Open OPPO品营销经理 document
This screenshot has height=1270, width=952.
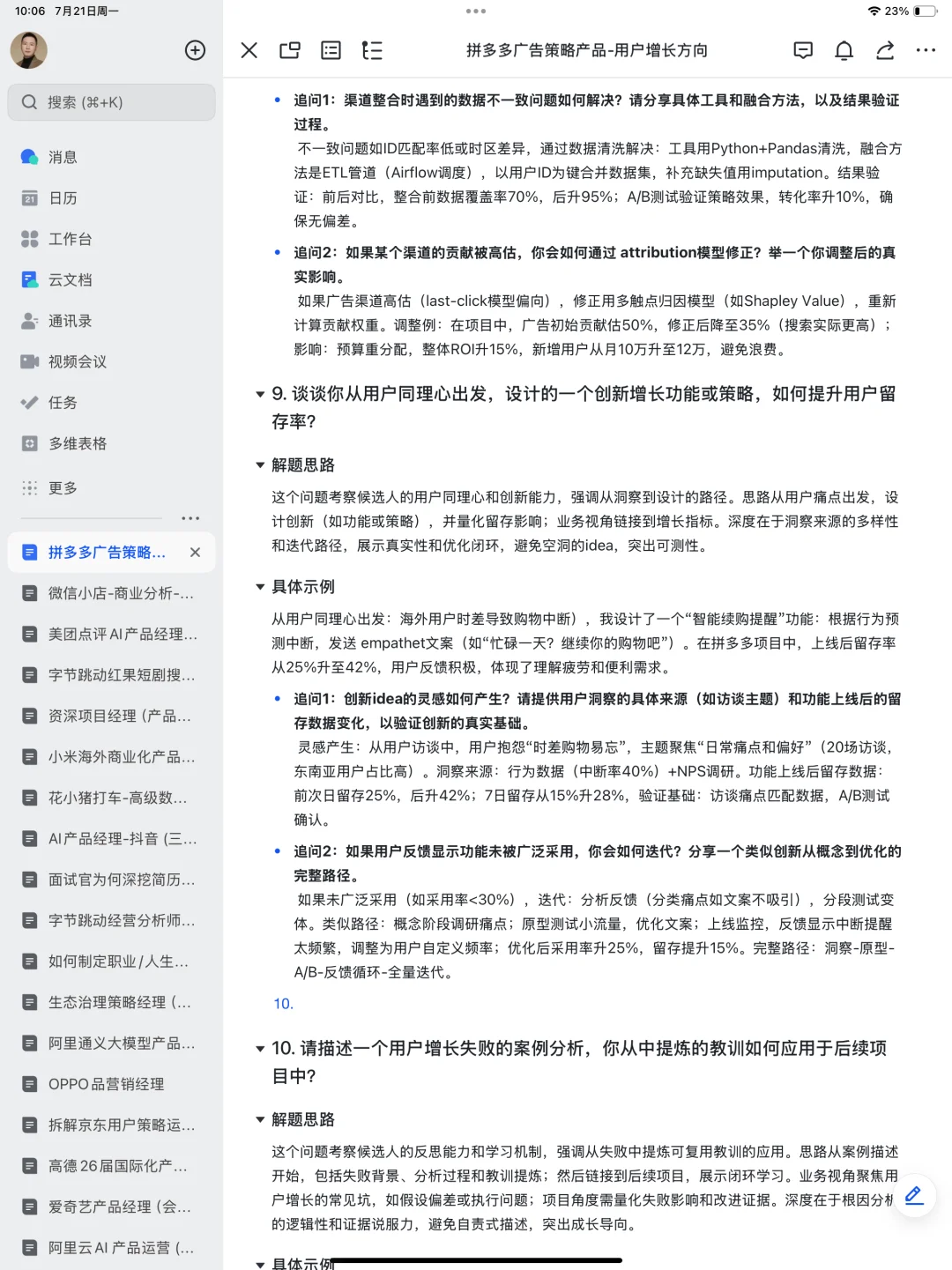click(111, 1084)
